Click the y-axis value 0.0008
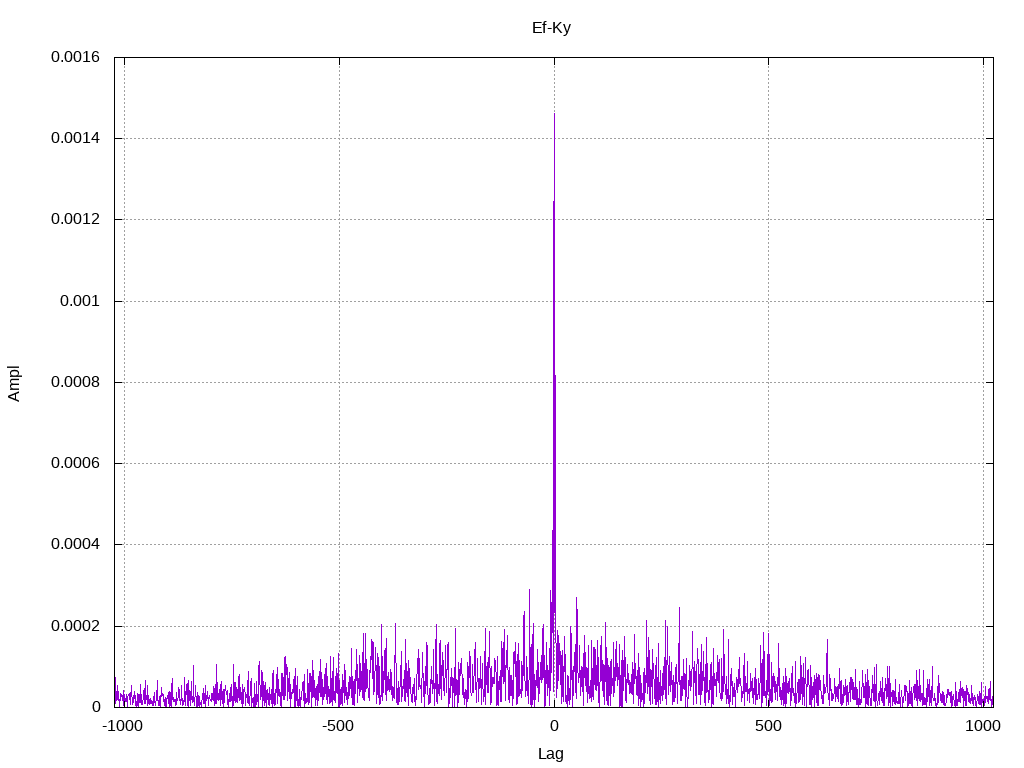Screen dimensions: 1024x768 click(x=76, y=382)
